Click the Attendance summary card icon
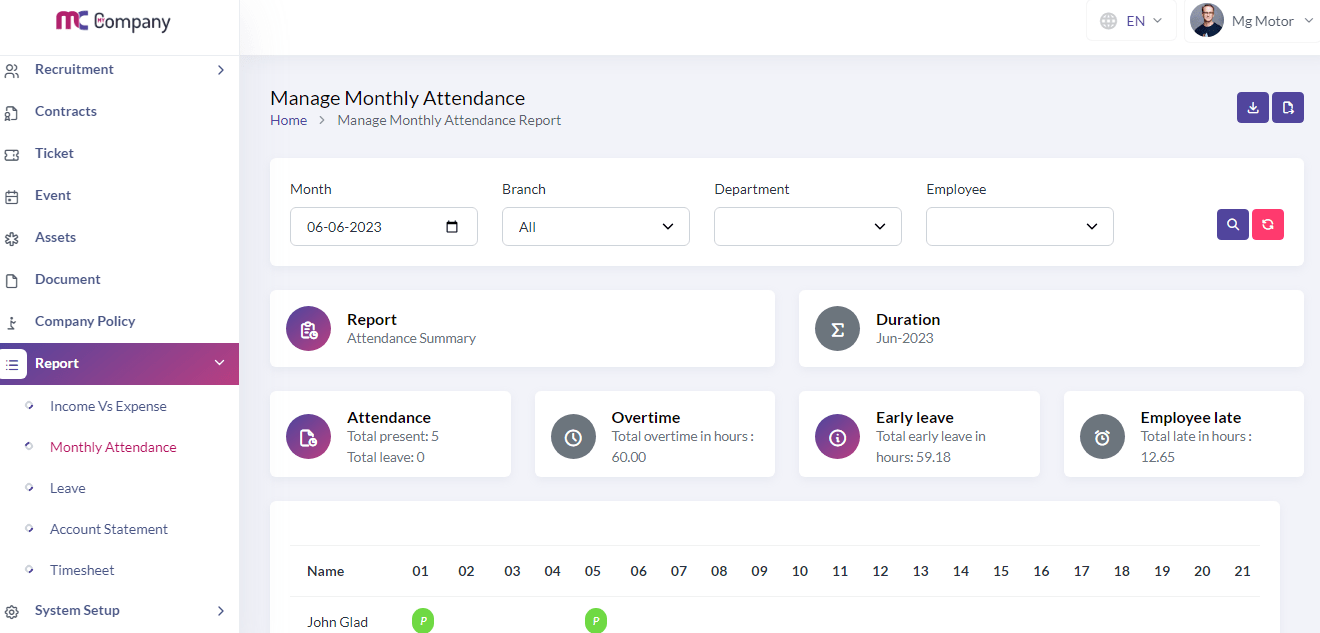This screenshot has height=633, width=1320. point(308,437)
